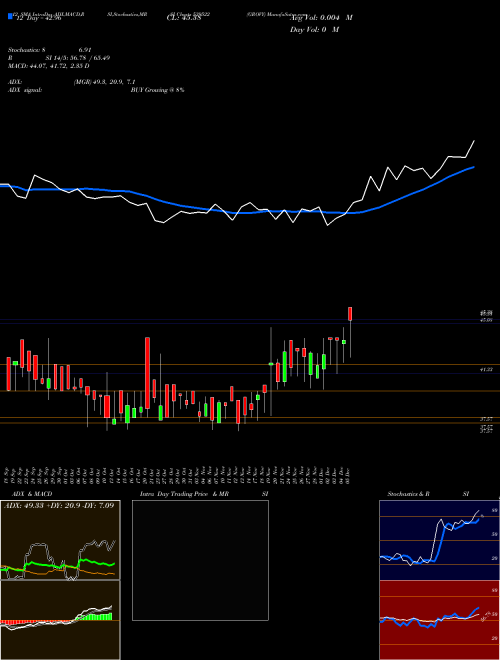Click the 'Avg Vol: 0.004 M' label
This screenshot has width=500, height=660.
tap(321, 18)
